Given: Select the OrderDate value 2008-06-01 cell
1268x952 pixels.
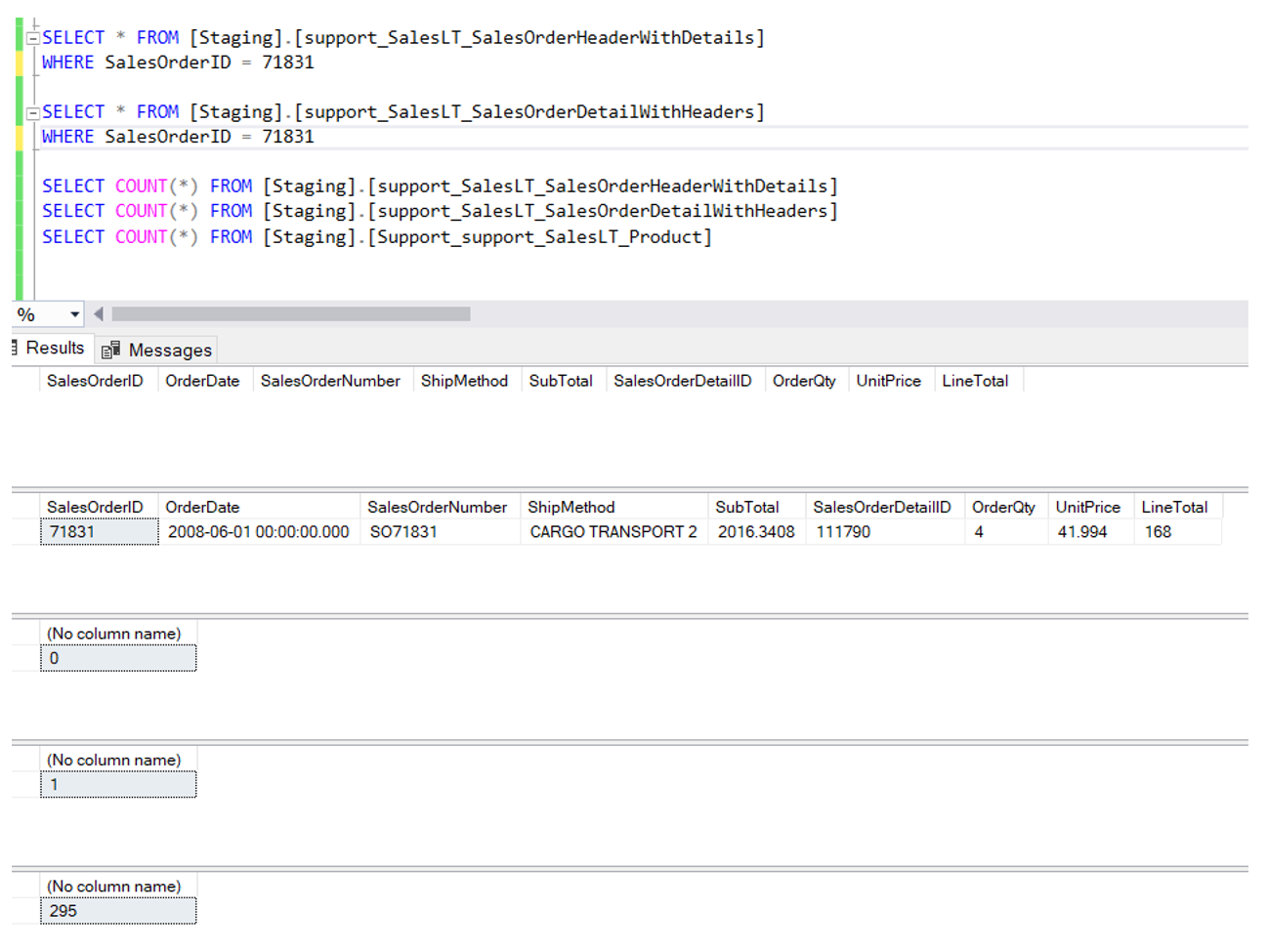Looking at the screenshot, I should click(258, 532).
